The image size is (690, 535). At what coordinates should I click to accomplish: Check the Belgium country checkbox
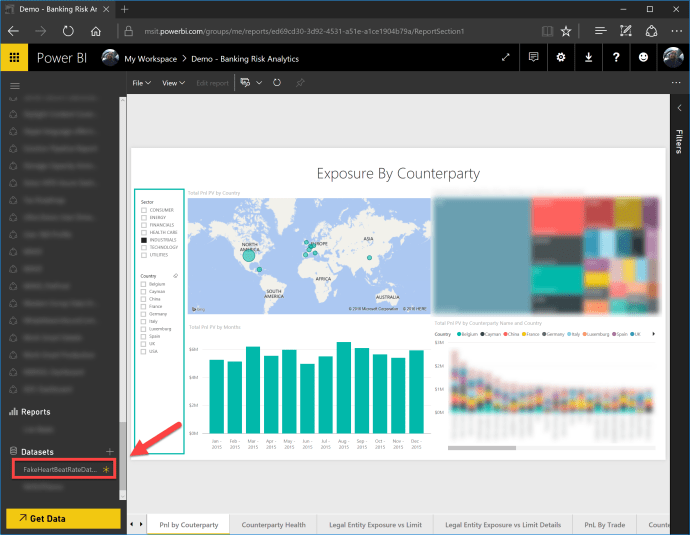coord(143,284)
